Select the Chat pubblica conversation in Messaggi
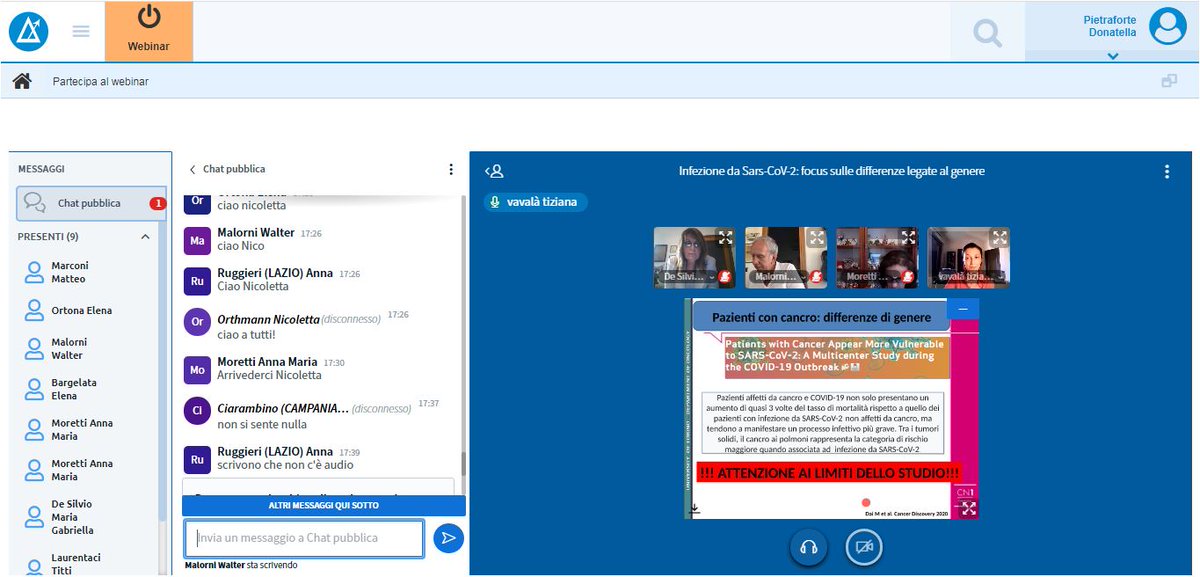 (92, 203)
